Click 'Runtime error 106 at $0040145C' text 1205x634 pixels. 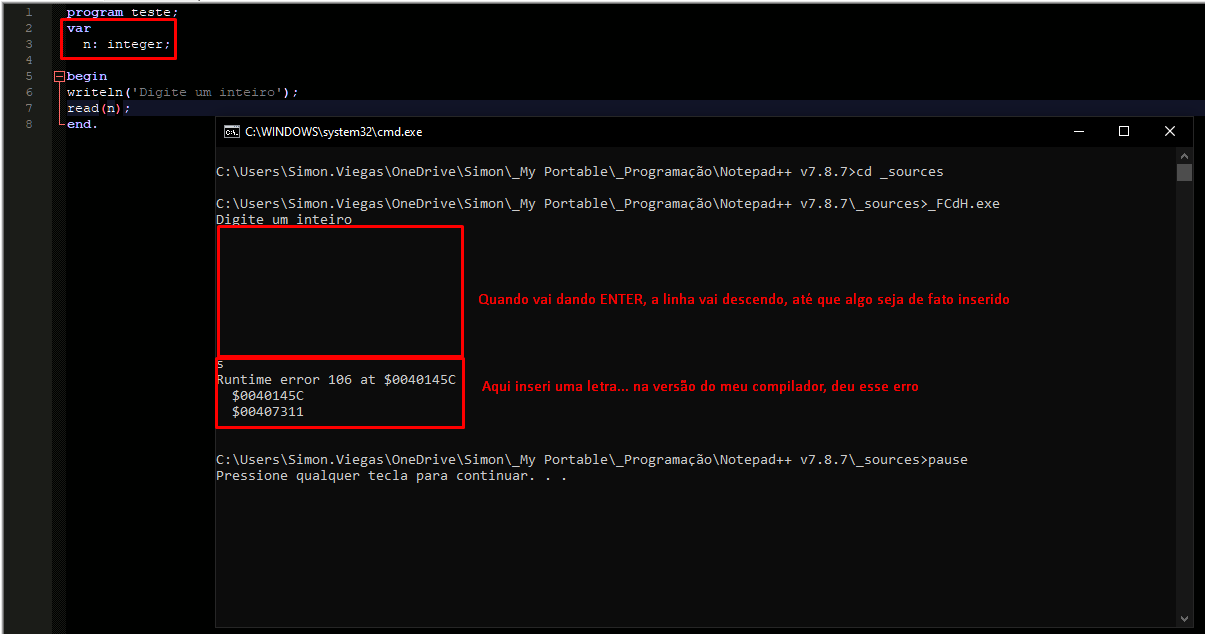coord(336,380)
